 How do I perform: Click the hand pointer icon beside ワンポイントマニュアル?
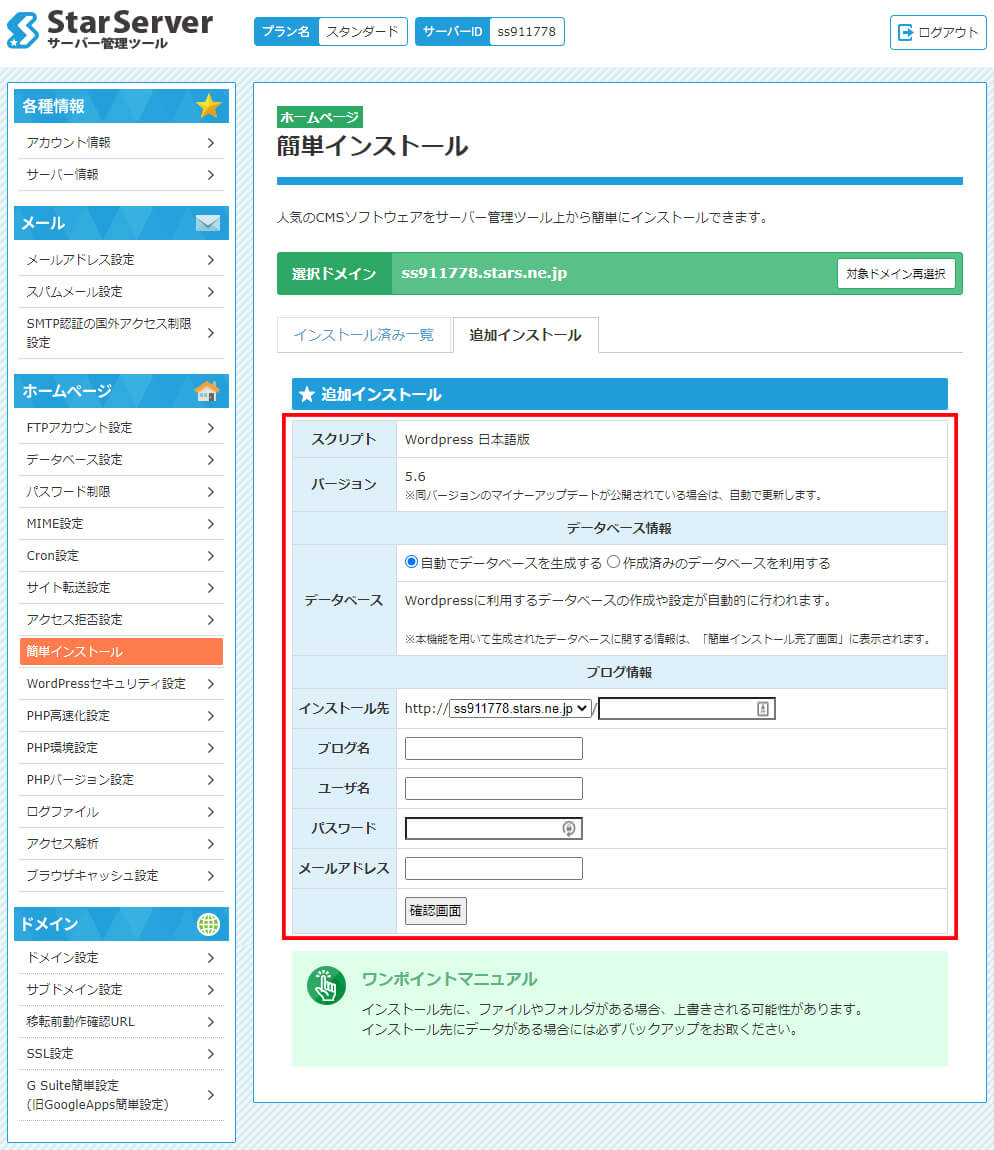326,986
